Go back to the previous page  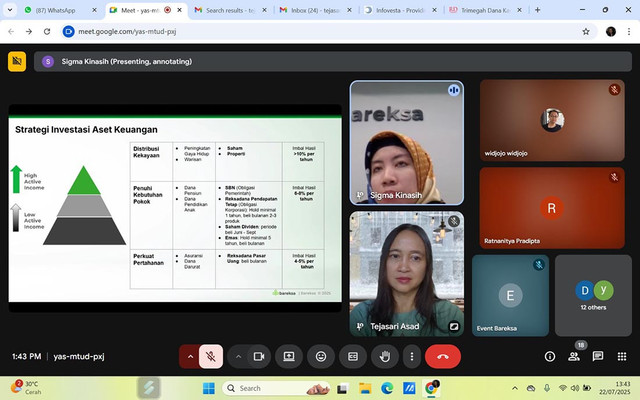coord(11,31)
